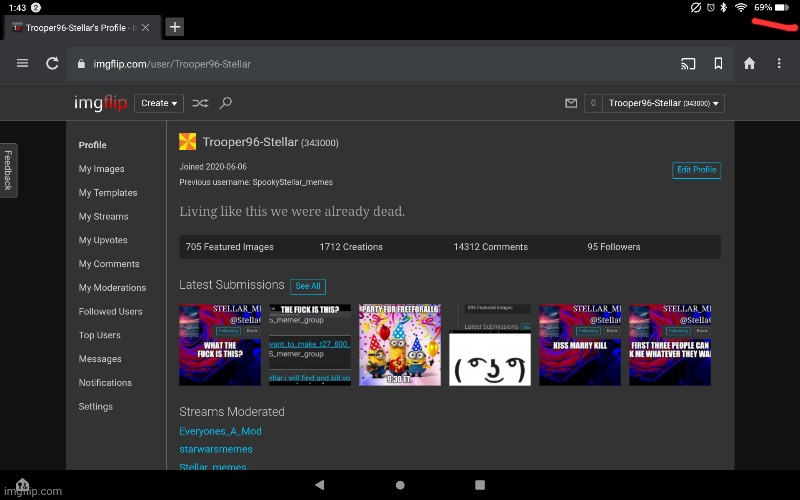Screen dimensions: 800x500
Task: Open My Upvotes in the sidebar
Action: (x=103, y=240)
